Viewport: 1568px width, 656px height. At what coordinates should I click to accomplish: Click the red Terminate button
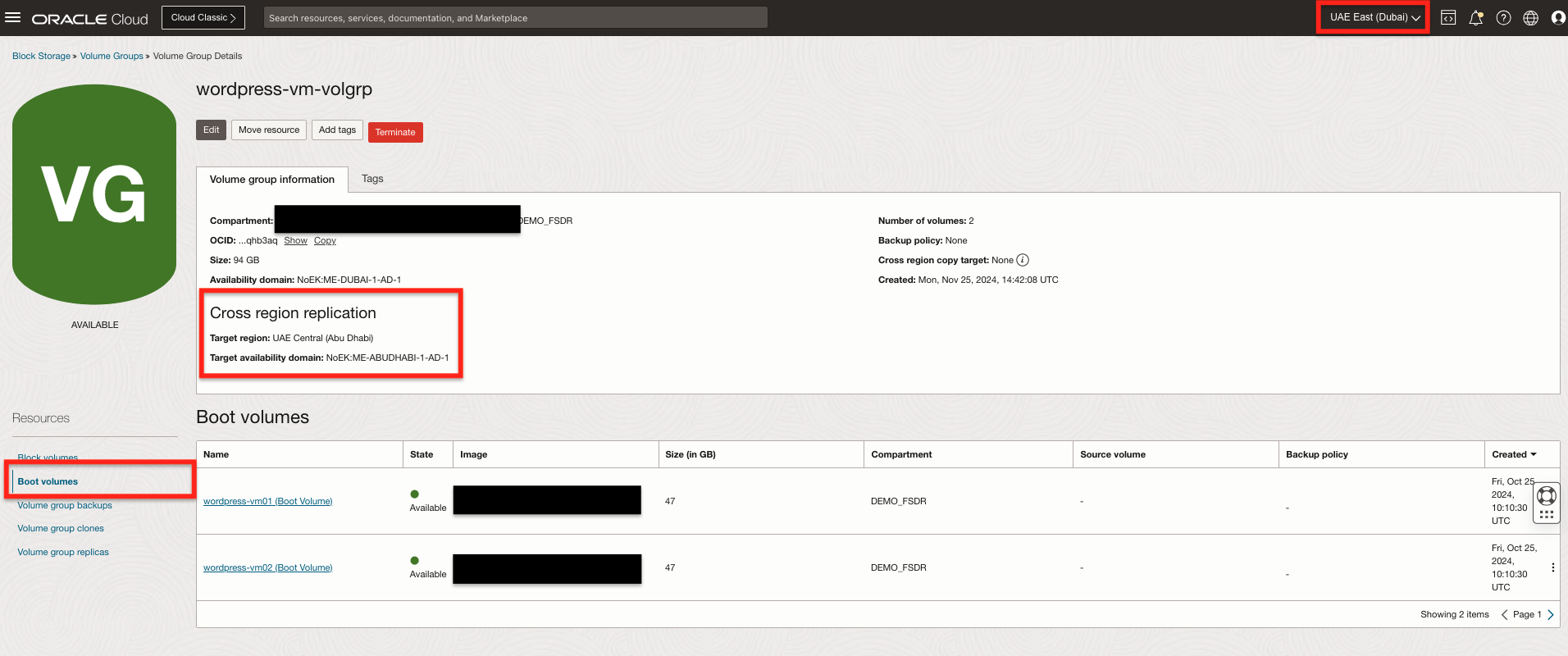pyautogui.click(x=395, y=132)
